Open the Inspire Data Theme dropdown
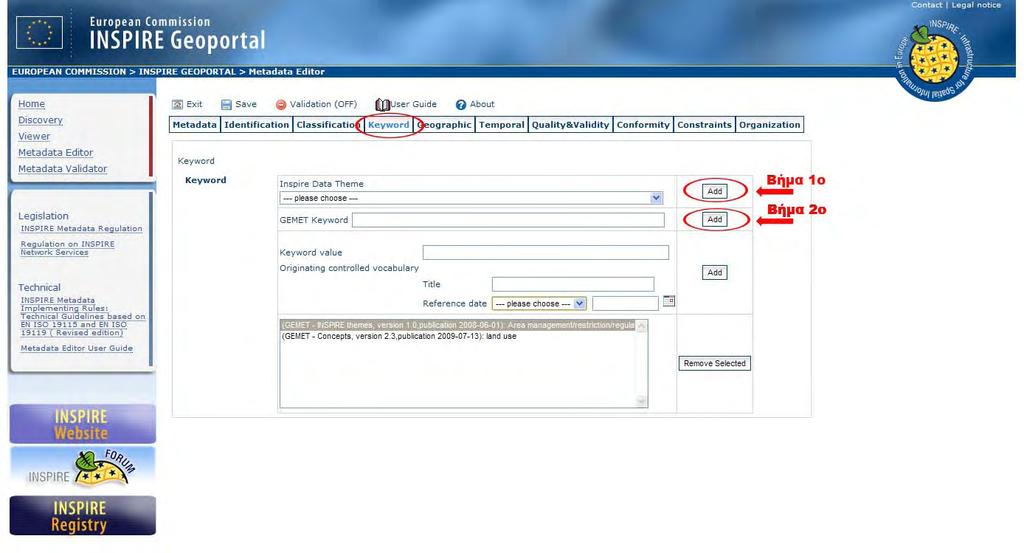This screenshot has width=1024, height=553. [471, 198]
